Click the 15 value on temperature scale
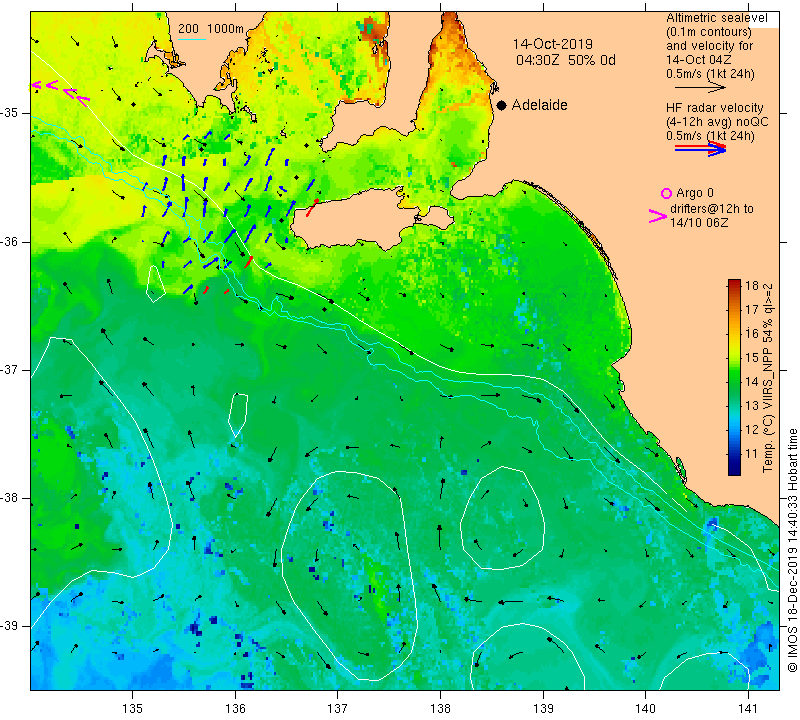 tap(752, 357)
